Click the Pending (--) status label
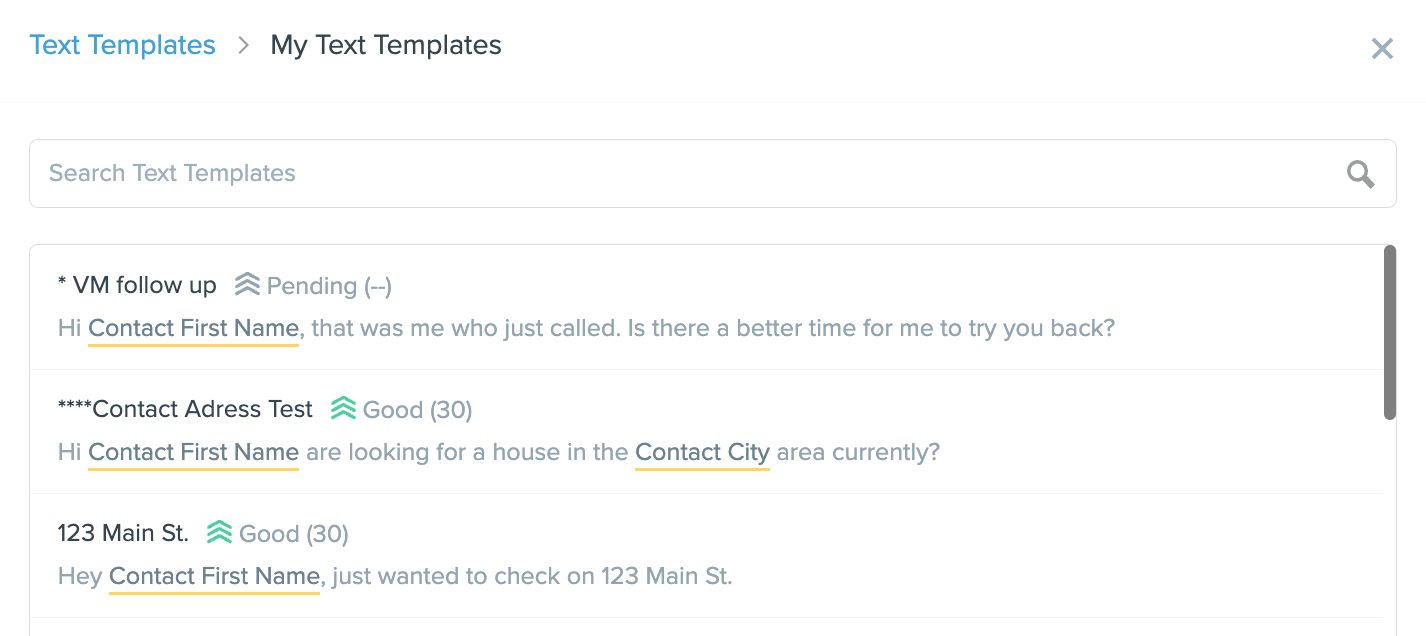 [329, 286]
